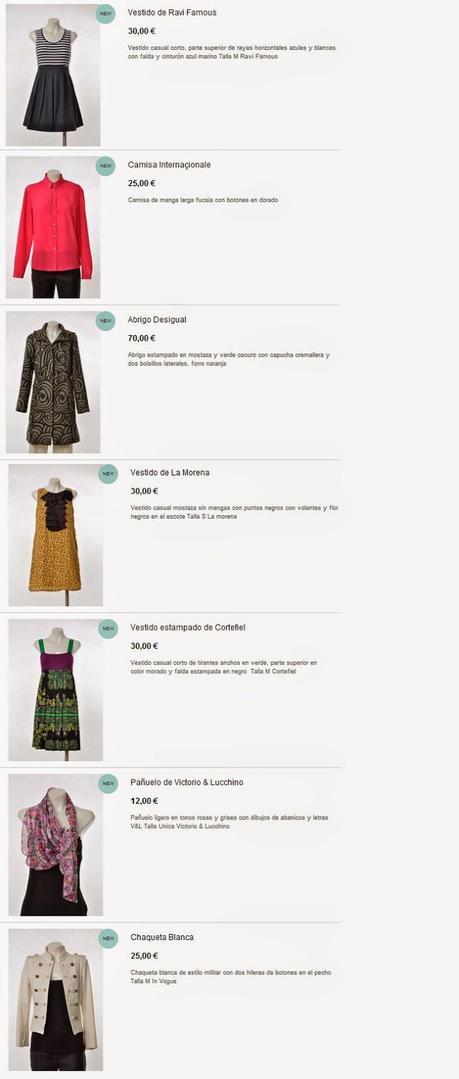Open the fuchsia shirt photo

[x=53, y=227]
